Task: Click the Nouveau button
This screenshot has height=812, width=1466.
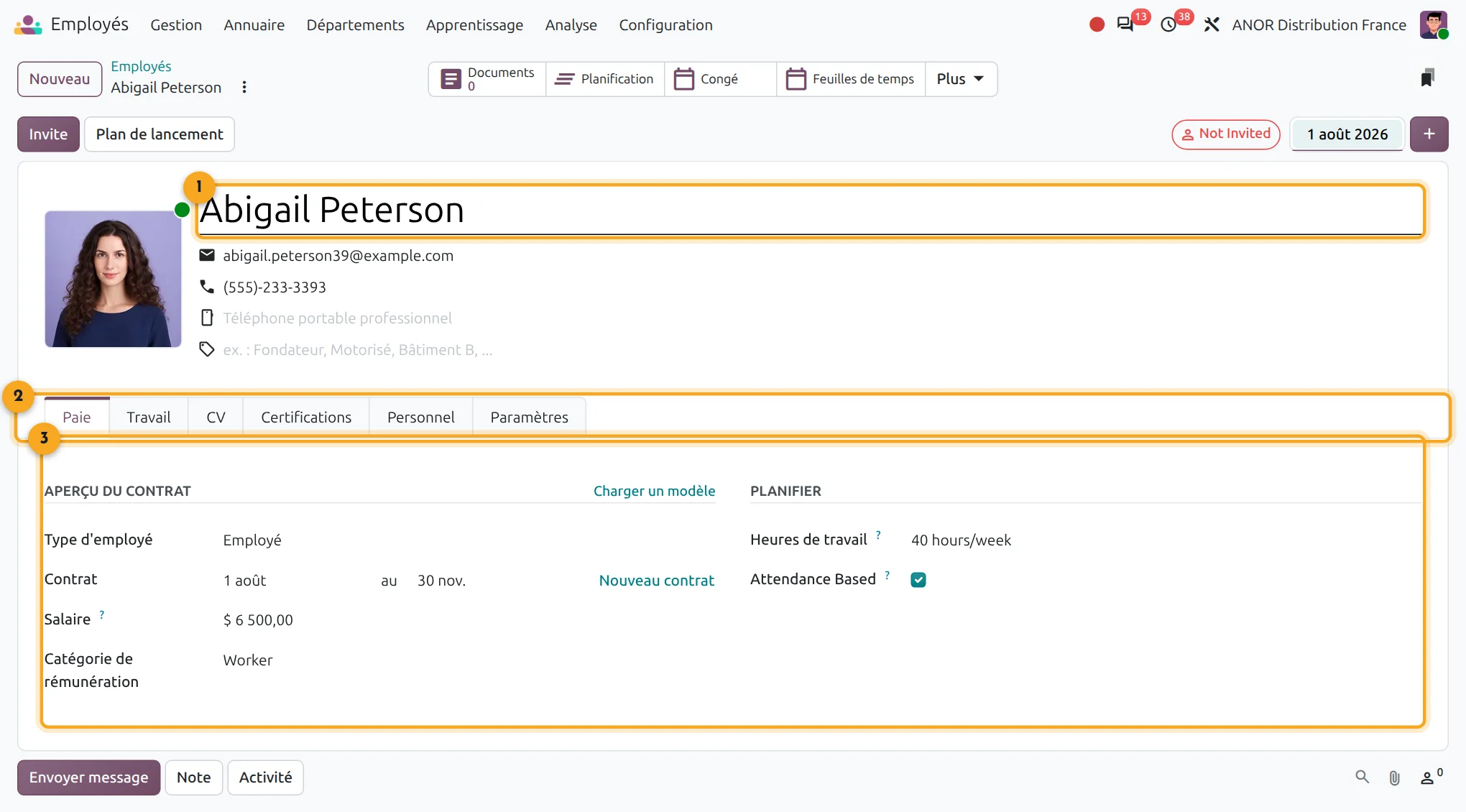Action: click(x=60, y=79)
